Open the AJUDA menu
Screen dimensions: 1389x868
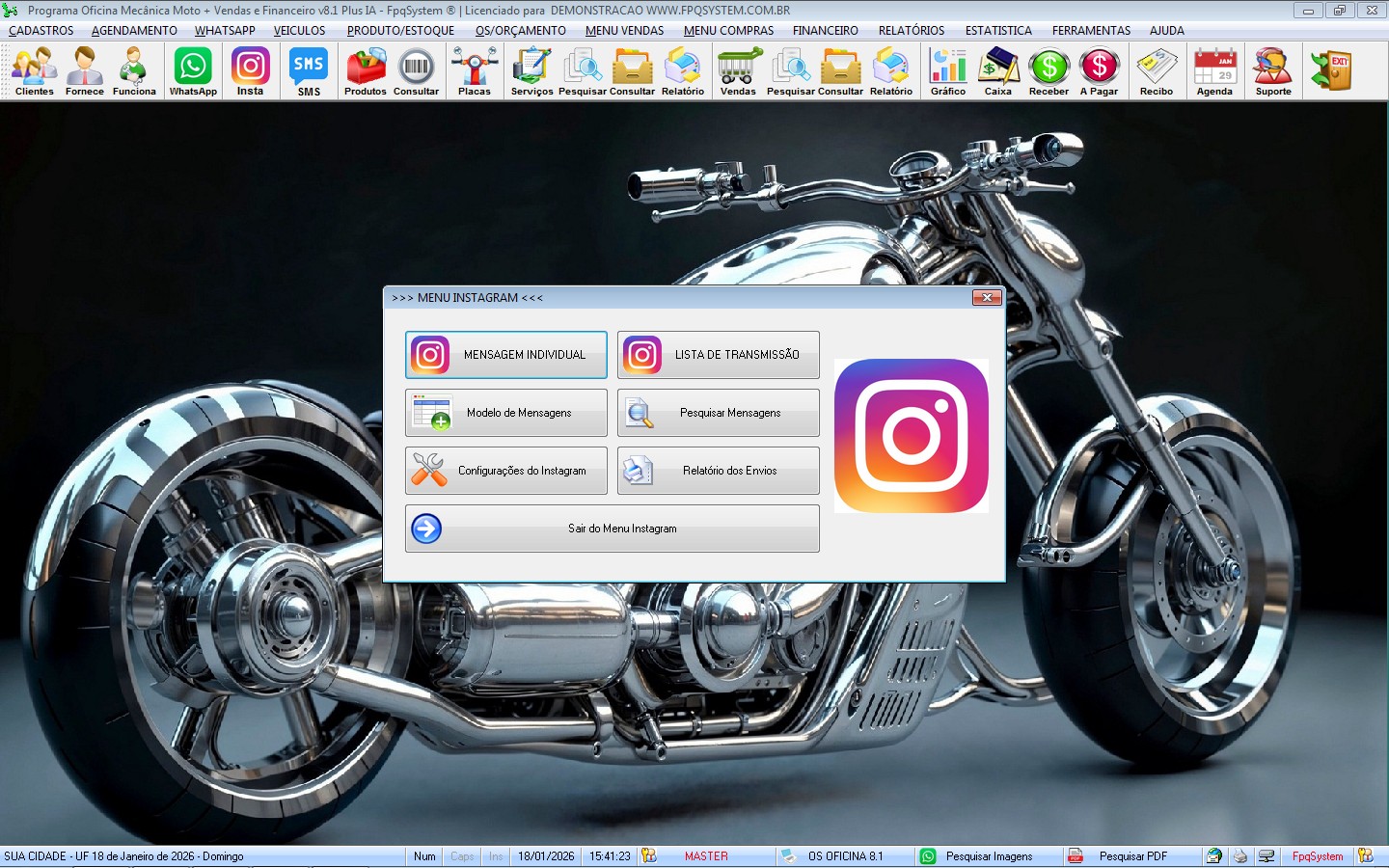(x=1167, y=31)
